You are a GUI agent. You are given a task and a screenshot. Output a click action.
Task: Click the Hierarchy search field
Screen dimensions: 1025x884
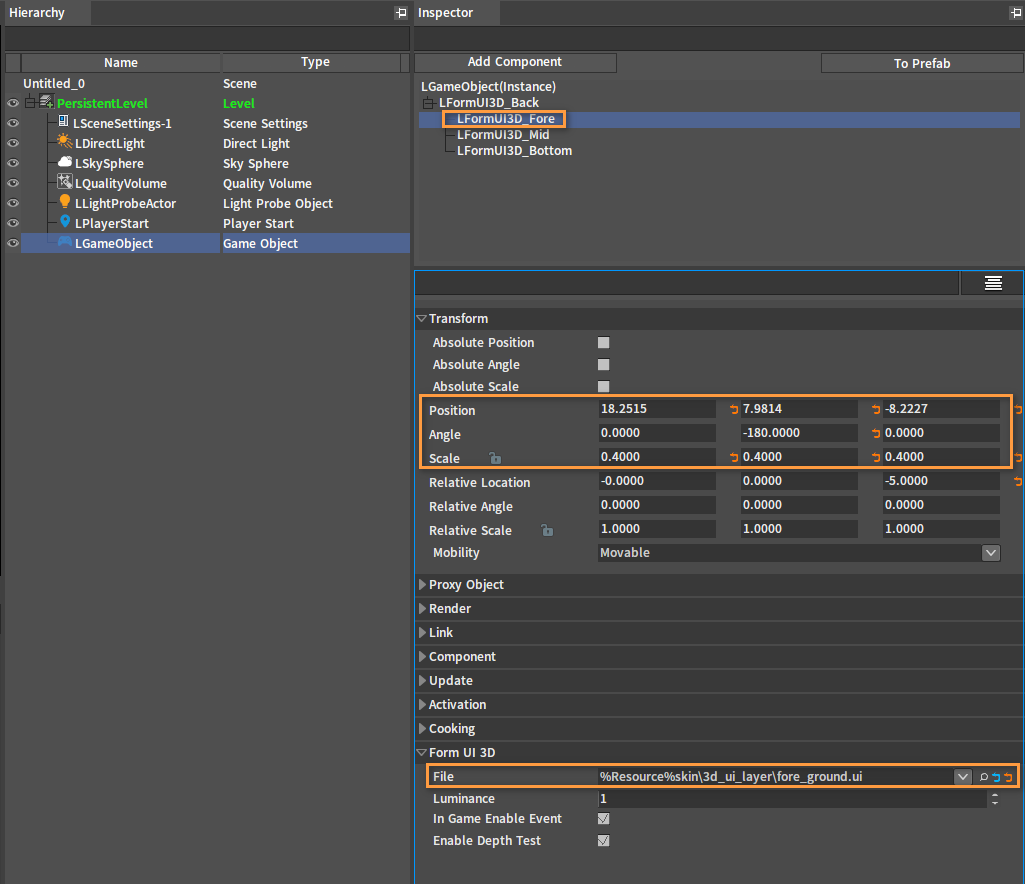point(207,39)
